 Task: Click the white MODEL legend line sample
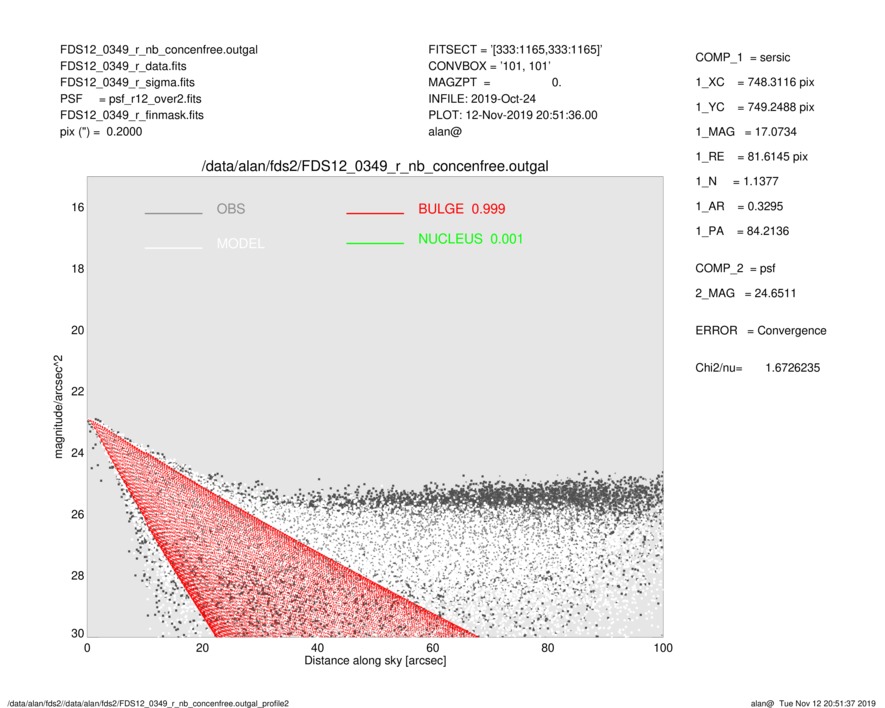click(x=173, y=248)
